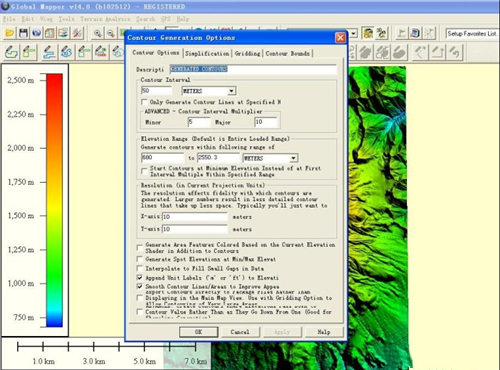Select the Contour Options tab
The width and height of the screenshot is (500, 370).
pyautogui.click(x=156, y=53)
